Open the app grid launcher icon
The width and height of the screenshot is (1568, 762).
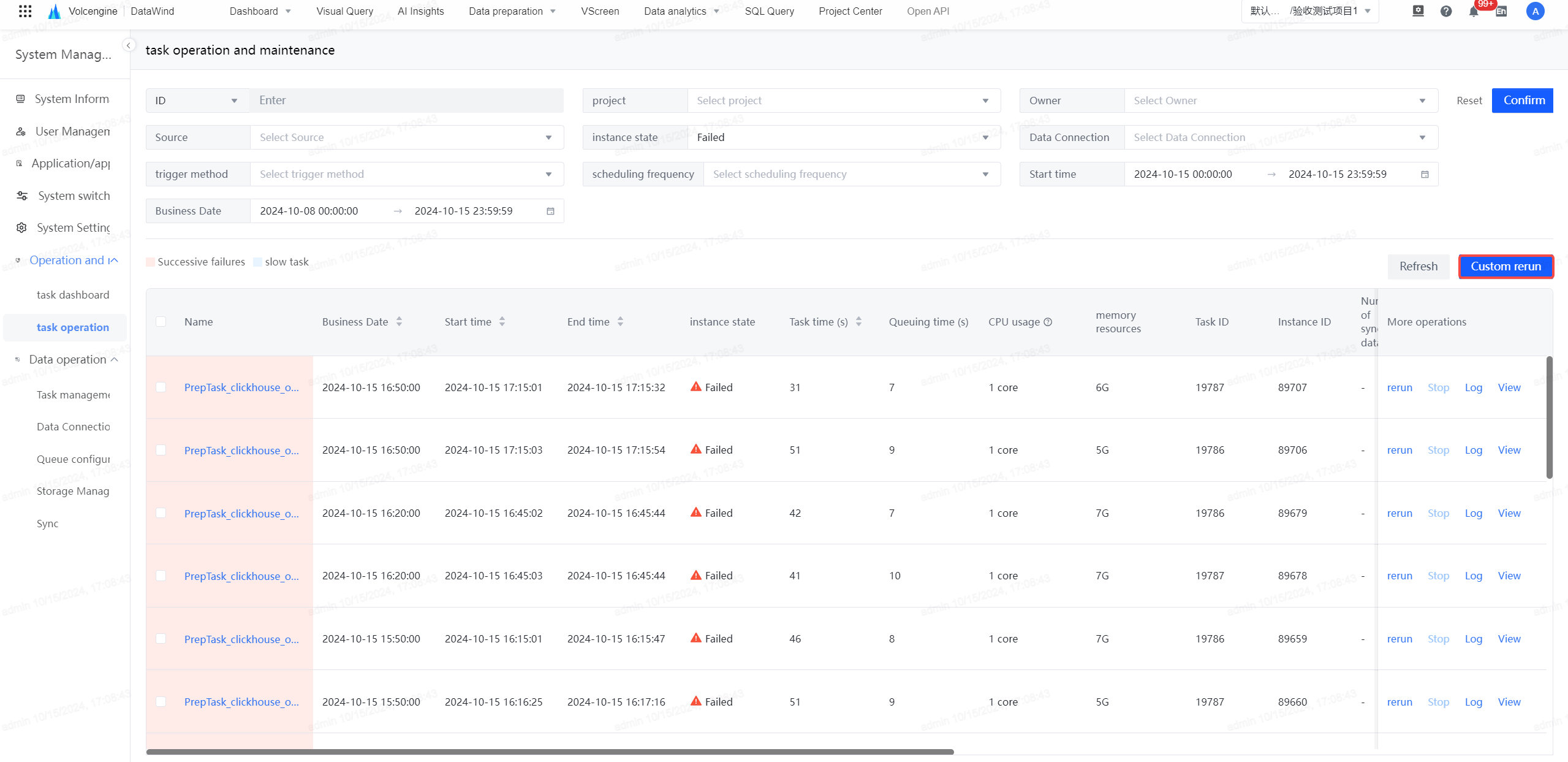pos(25,11)
